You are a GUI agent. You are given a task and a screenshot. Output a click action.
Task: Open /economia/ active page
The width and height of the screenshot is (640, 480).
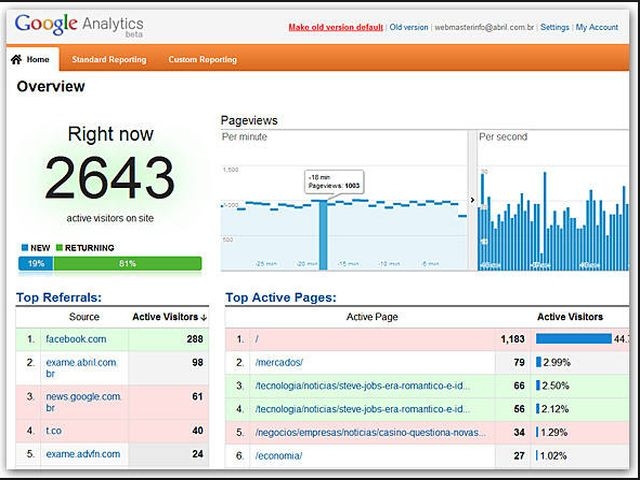tap(278, 456)
